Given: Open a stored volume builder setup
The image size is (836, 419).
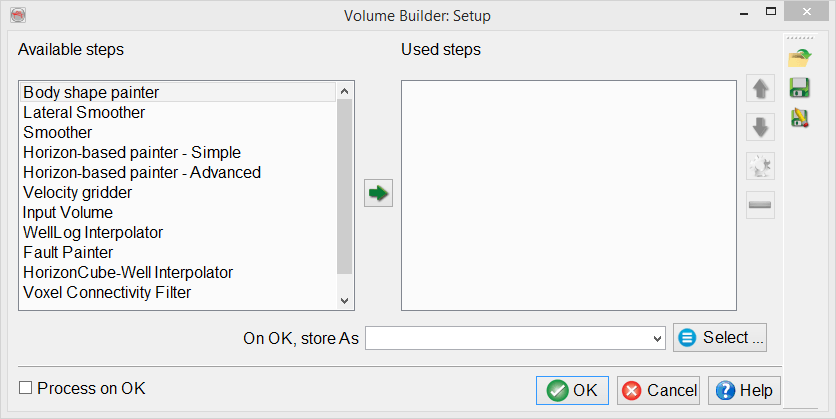Looking at the screenshot, I should click(x=800, y=58).
